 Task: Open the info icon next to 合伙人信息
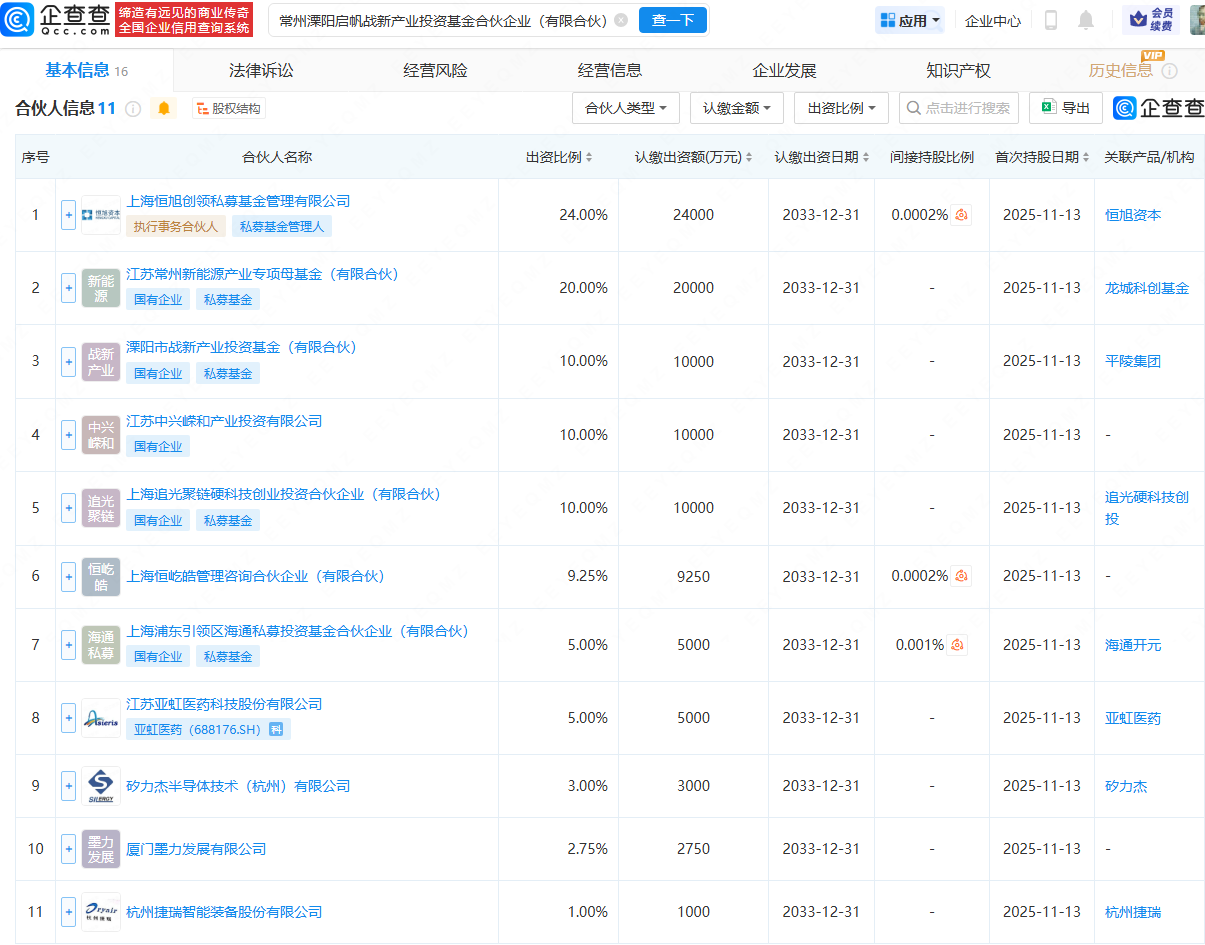(x=133, y=109)
